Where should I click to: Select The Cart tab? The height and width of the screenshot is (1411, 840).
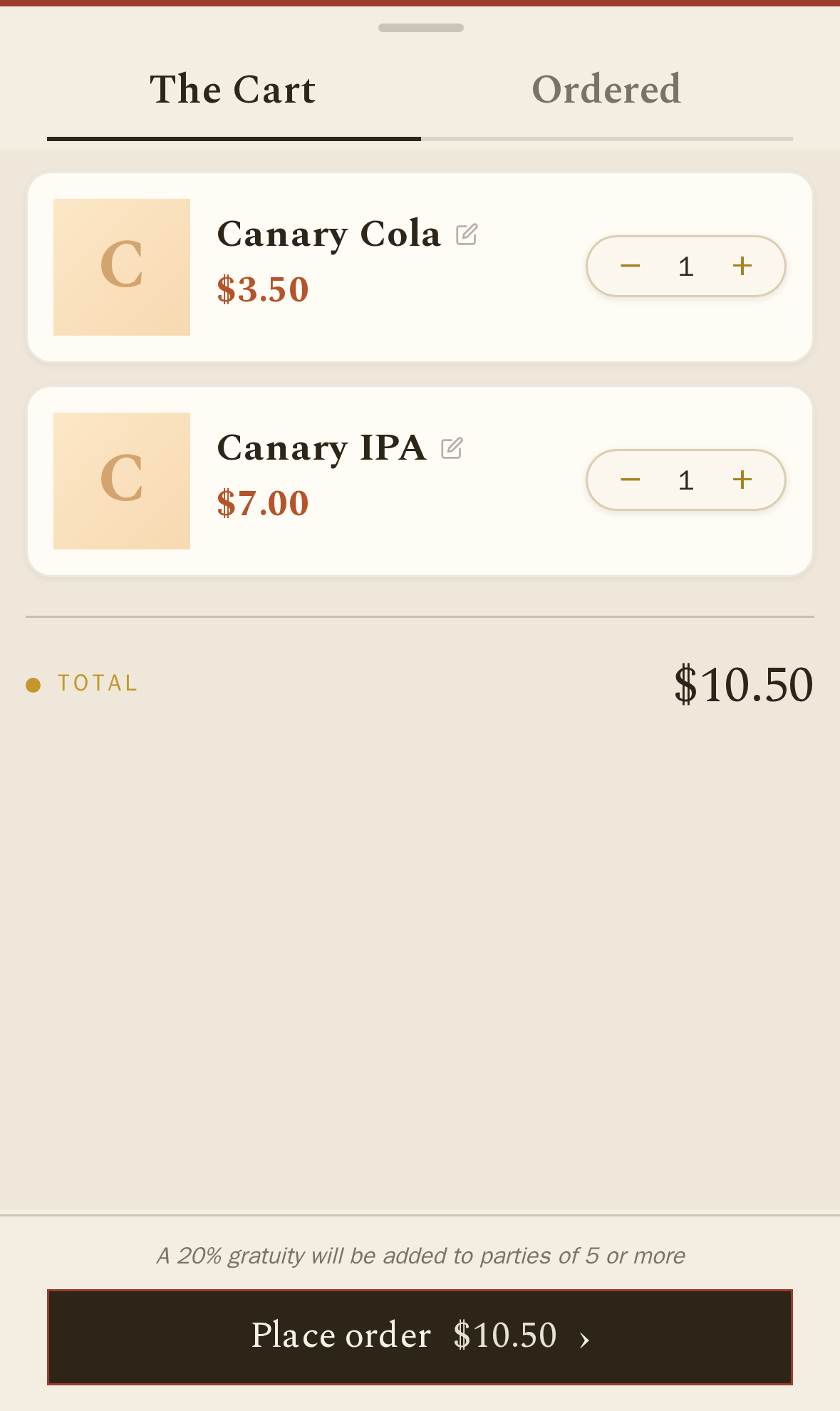(x=233, y=90)
